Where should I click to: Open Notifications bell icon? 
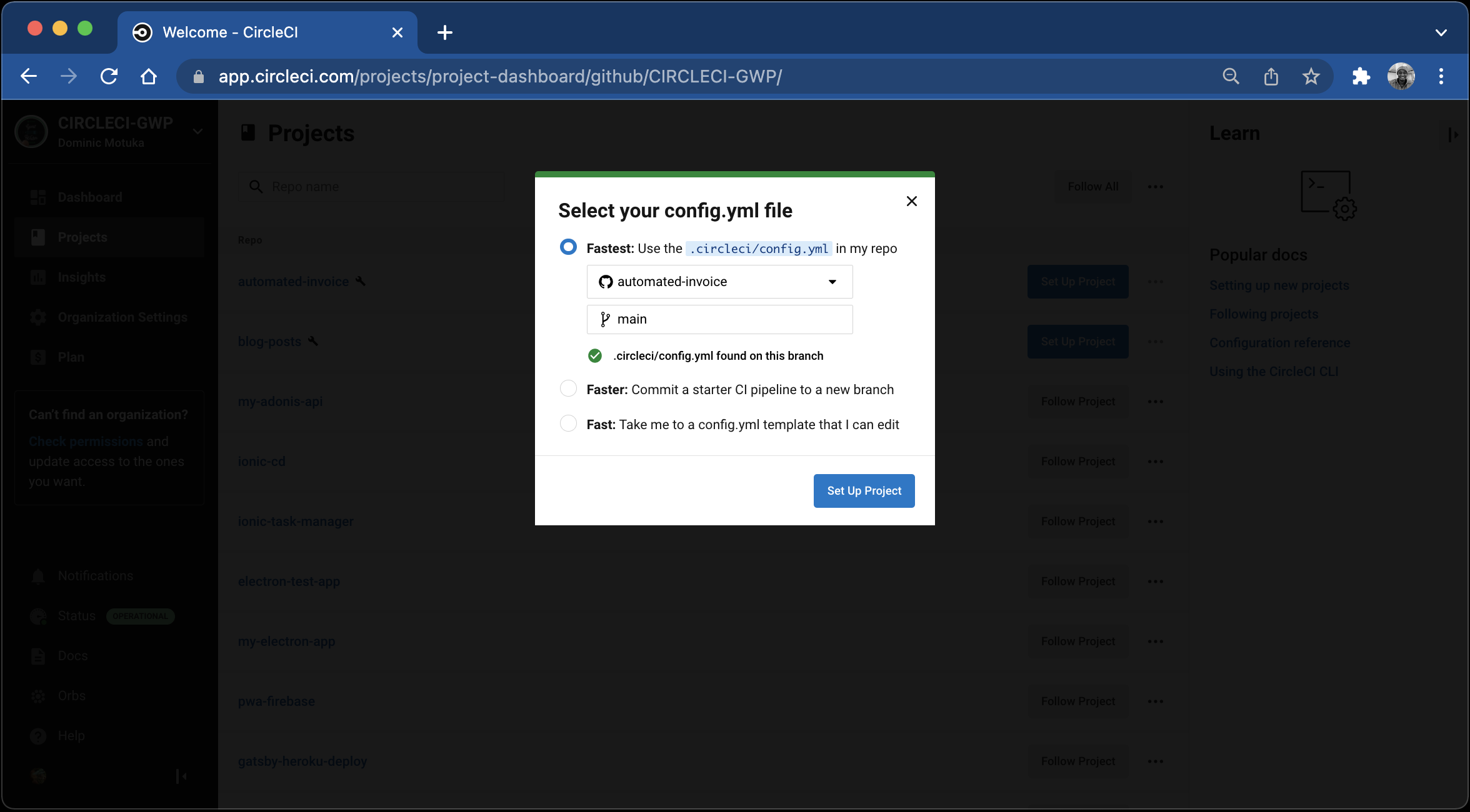pos(37,575)
